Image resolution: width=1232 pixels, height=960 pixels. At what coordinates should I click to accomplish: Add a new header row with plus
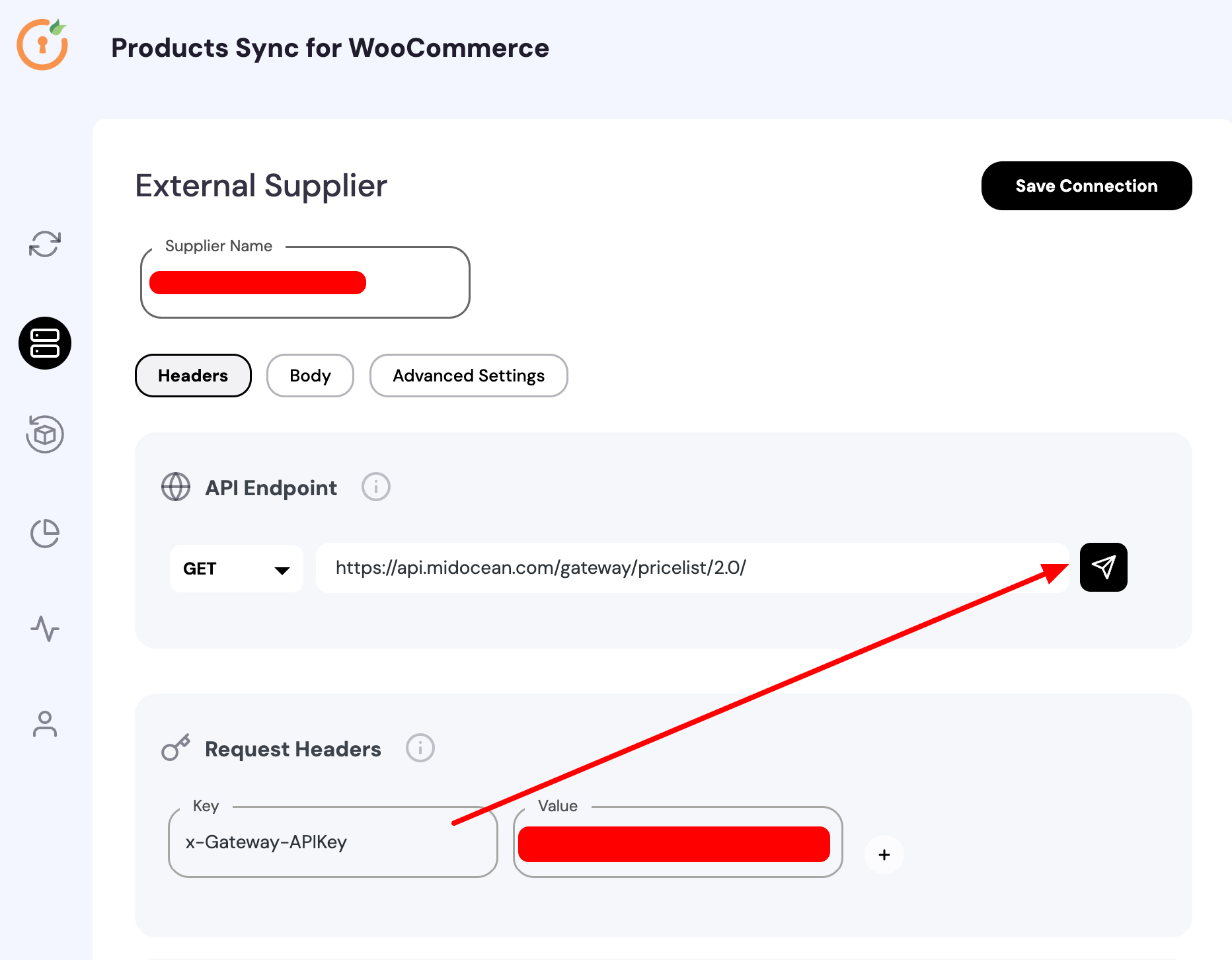pyautogui.click(x=884, y=855)
